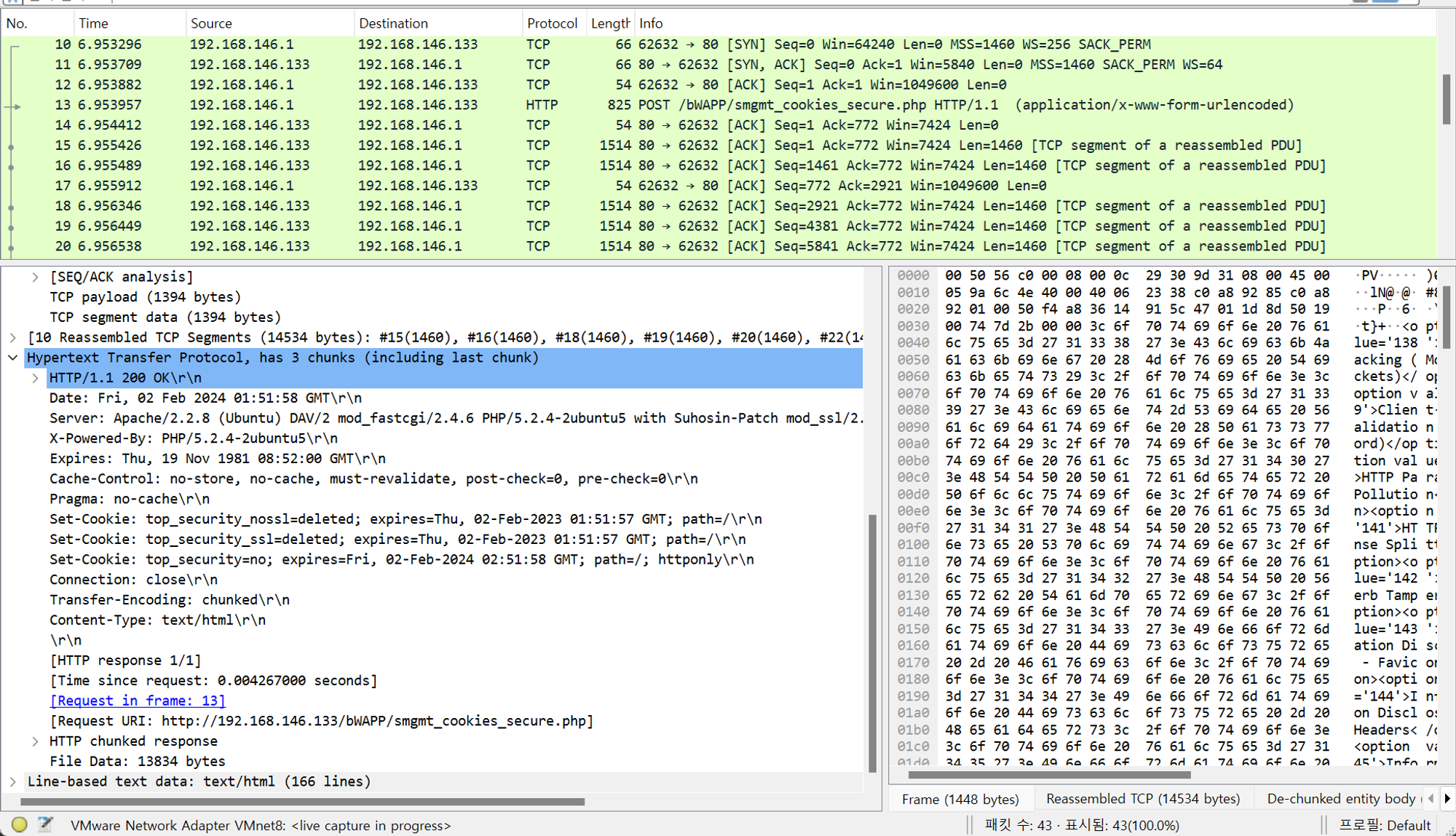Select Time since request line
This screenshot has height=836, width=1456.
(213, 681)
